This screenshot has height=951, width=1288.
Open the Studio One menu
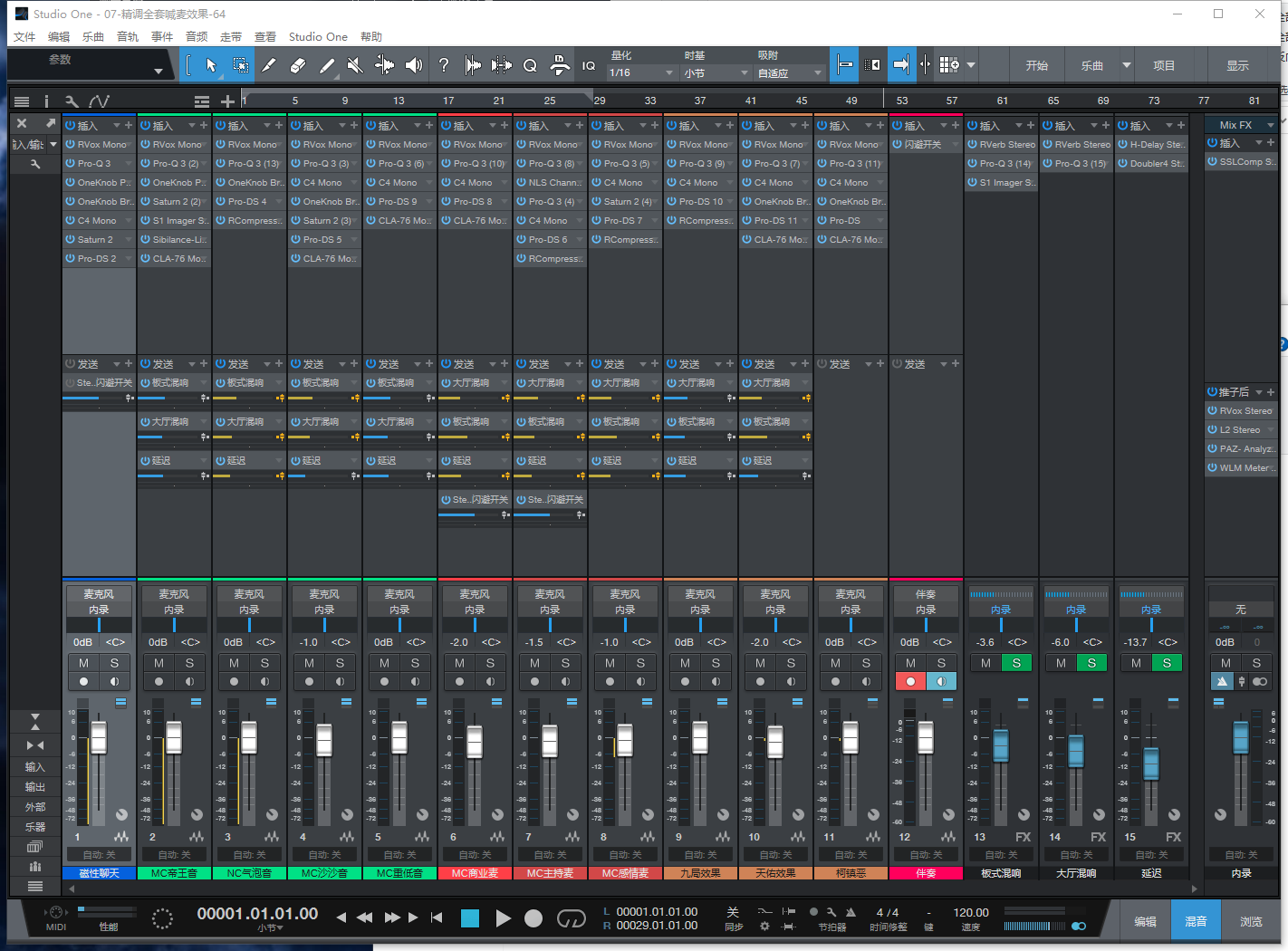click(x=318, y=37)
